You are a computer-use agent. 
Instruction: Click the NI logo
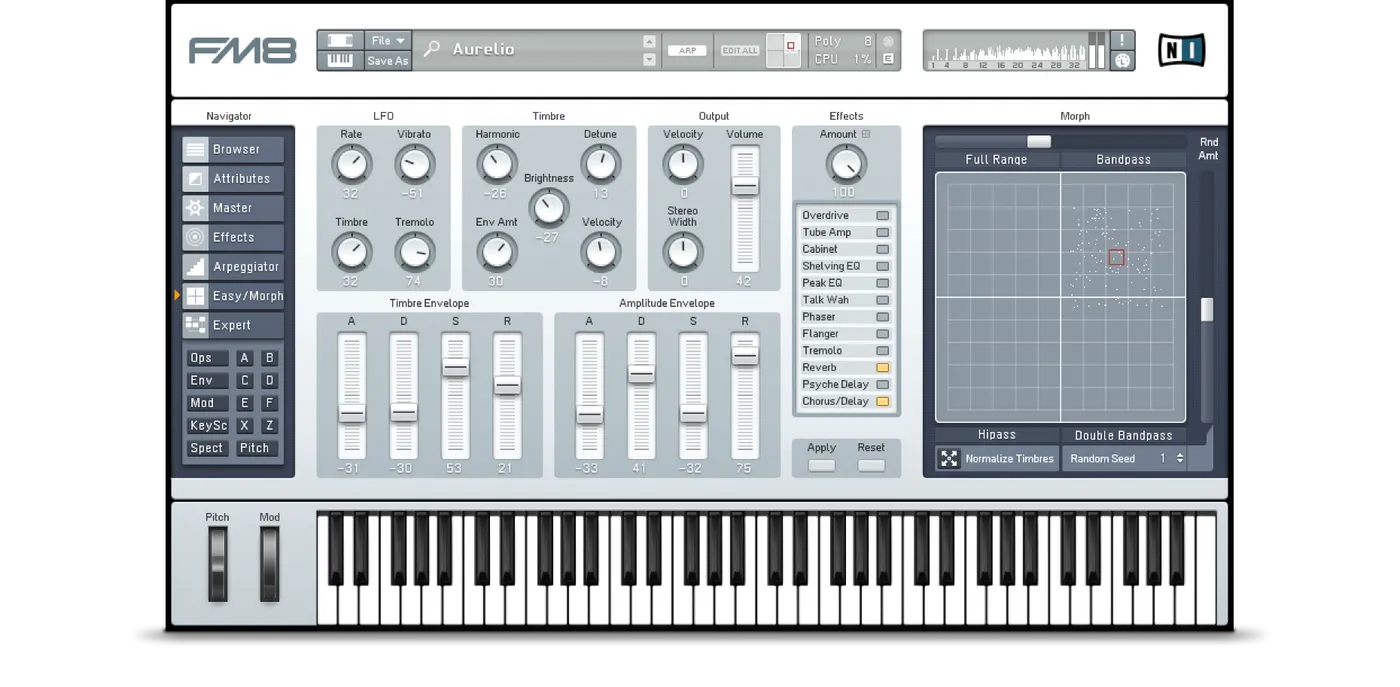click(x=1181, y=50)
